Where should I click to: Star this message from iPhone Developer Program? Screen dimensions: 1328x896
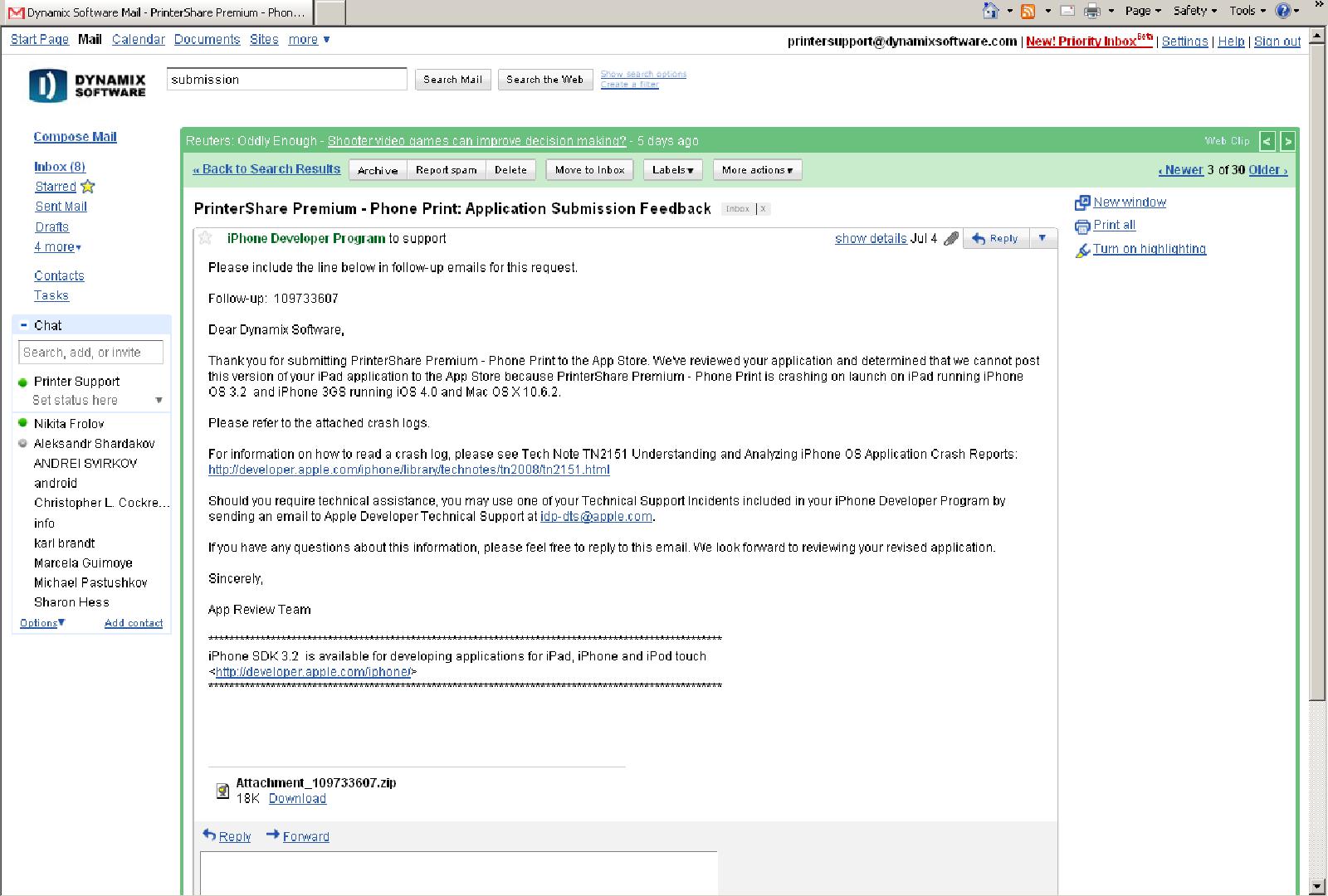(205, 238)
